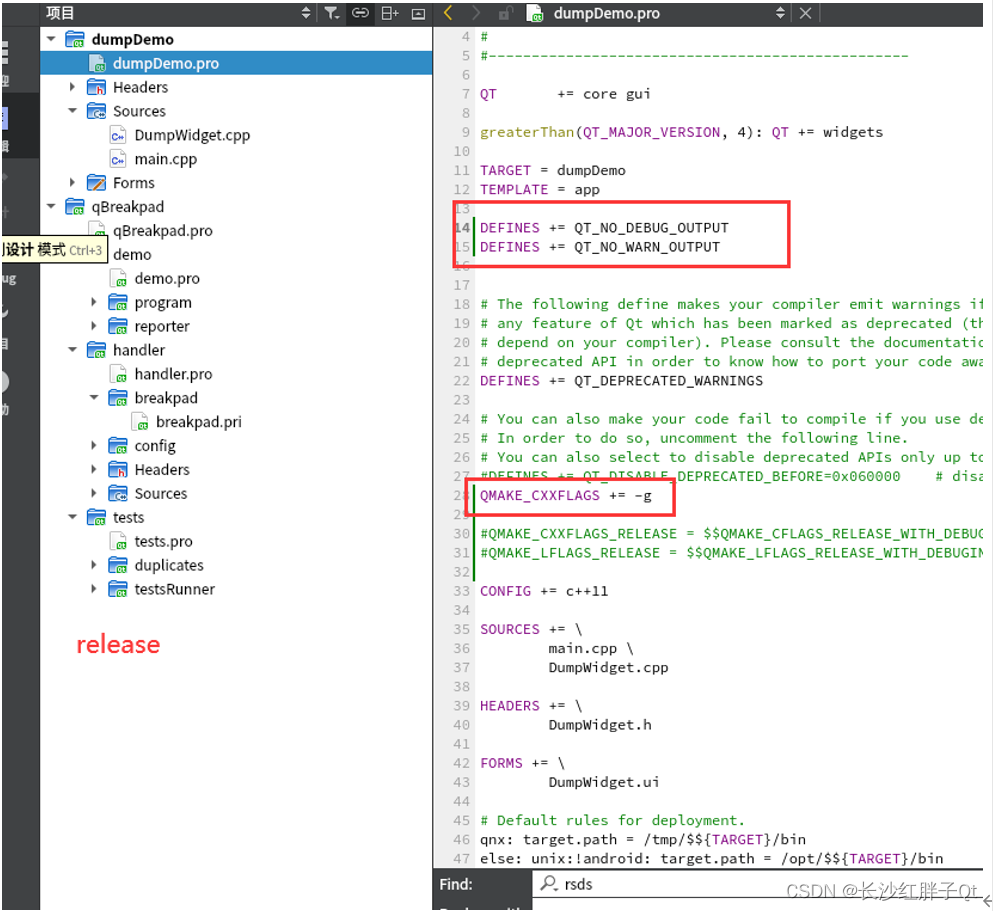Split the project panel view
Screen dimensions: 993x911
click(x=389, y=13)
